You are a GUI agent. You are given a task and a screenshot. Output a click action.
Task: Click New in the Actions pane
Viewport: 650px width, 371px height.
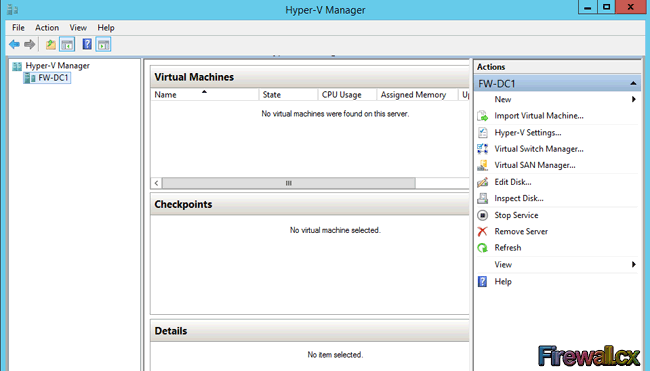tap(502, 99)
